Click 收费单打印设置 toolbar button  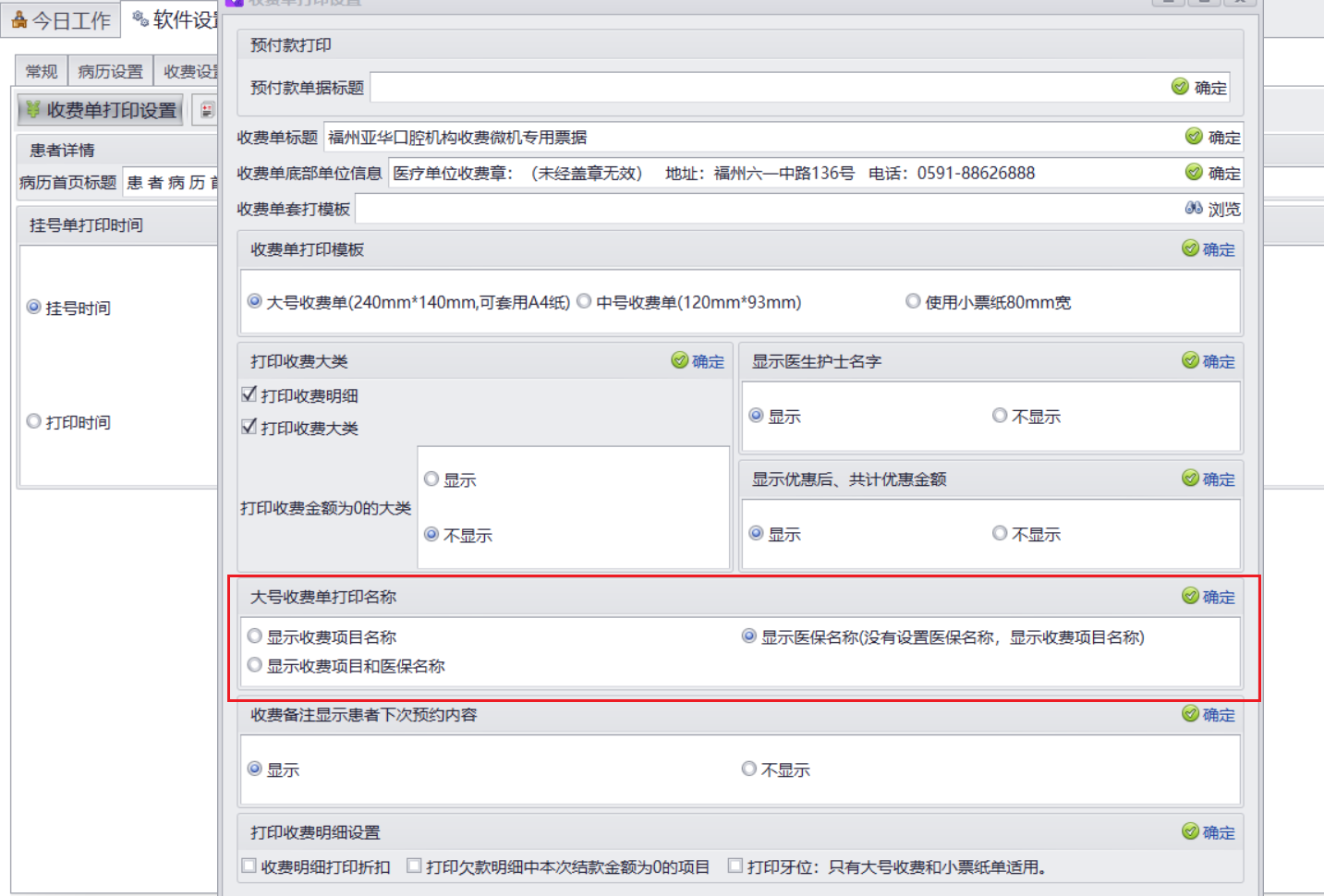tap(101, 110)
